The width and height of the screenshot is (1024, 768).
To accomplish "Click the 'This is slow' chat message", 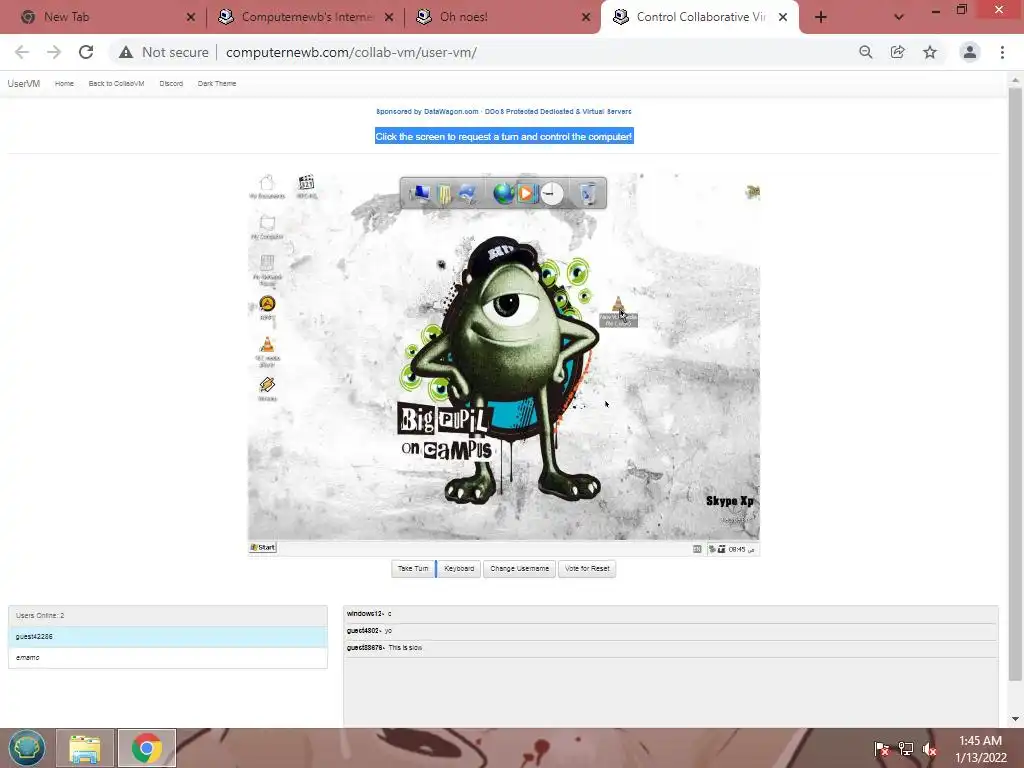I will coord(671,648).
